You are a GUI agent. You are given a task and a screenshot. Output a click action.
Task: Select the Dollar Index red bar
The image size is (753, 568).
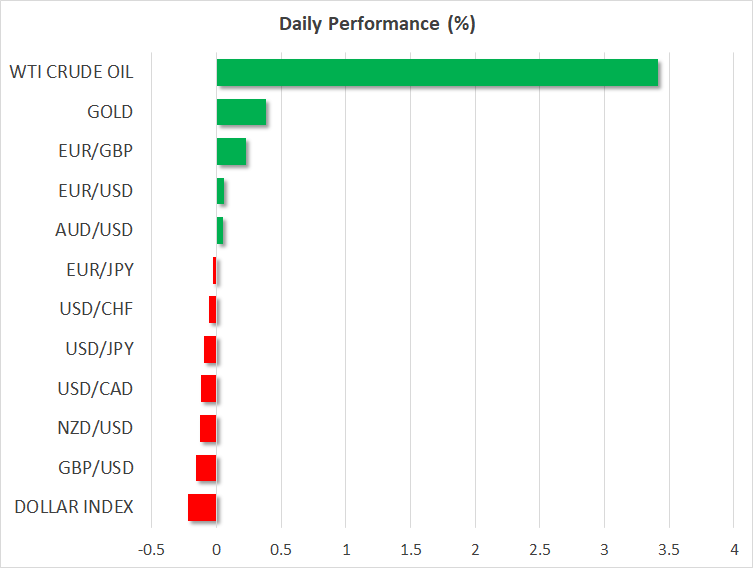202,507
